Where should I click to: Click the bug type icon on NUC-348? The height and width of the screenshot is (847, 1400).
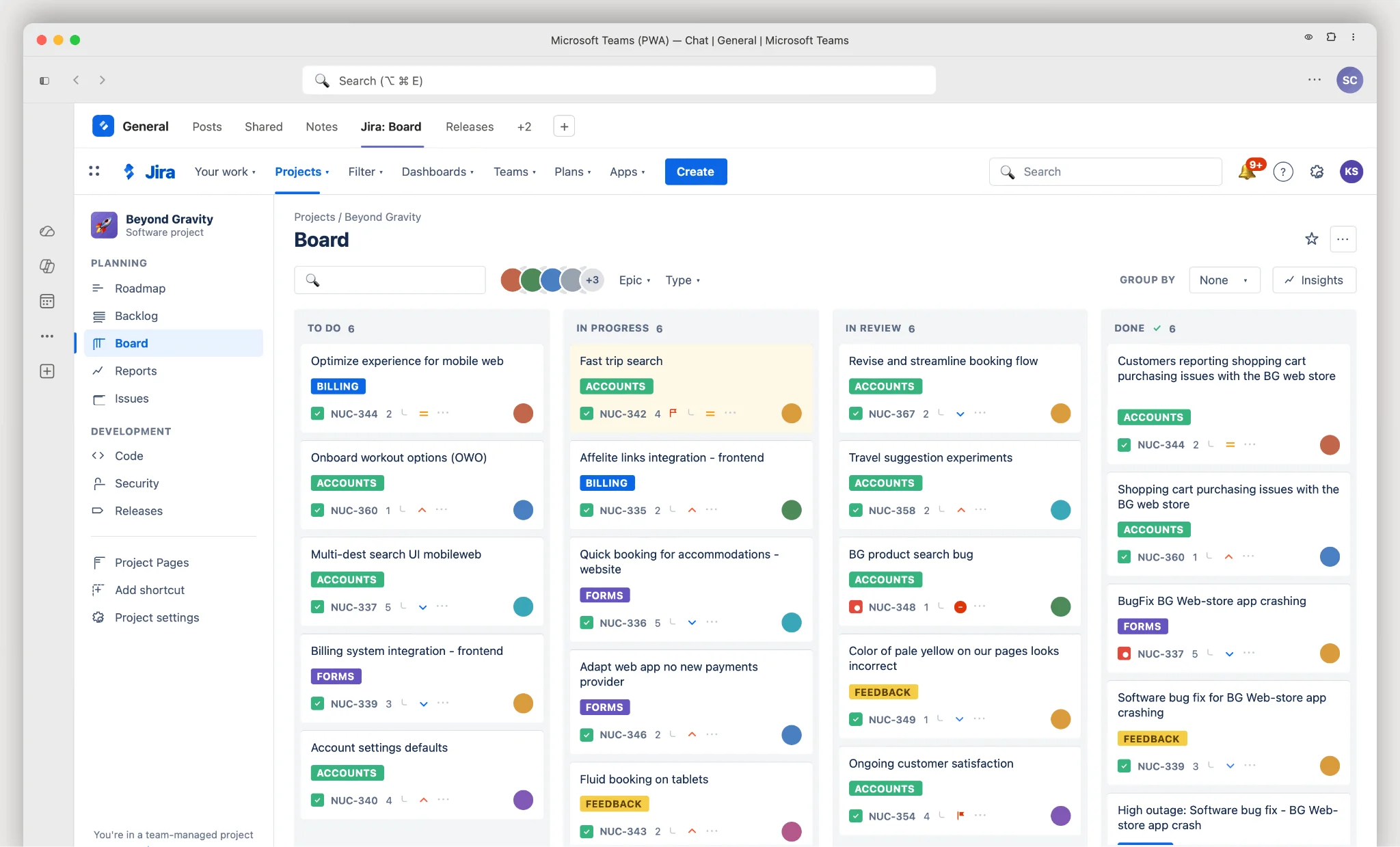click(855, 607)
